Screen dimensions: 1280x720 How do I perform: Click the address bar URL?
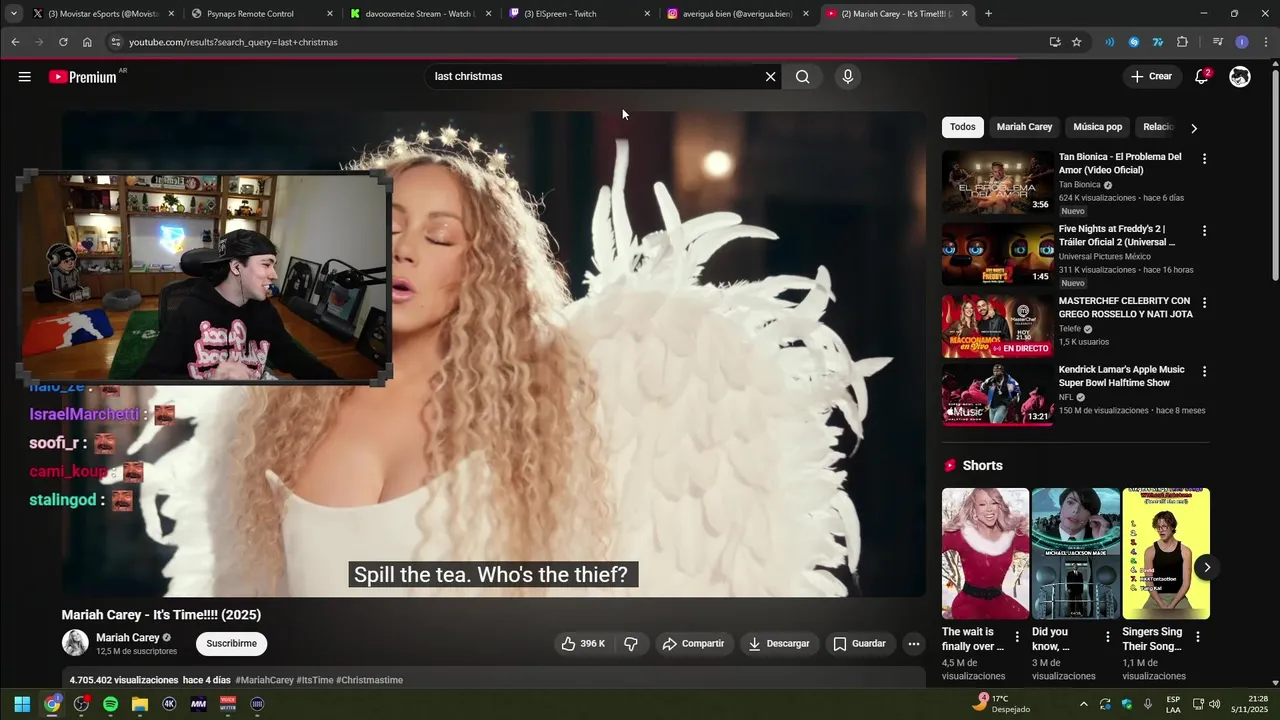233,42
